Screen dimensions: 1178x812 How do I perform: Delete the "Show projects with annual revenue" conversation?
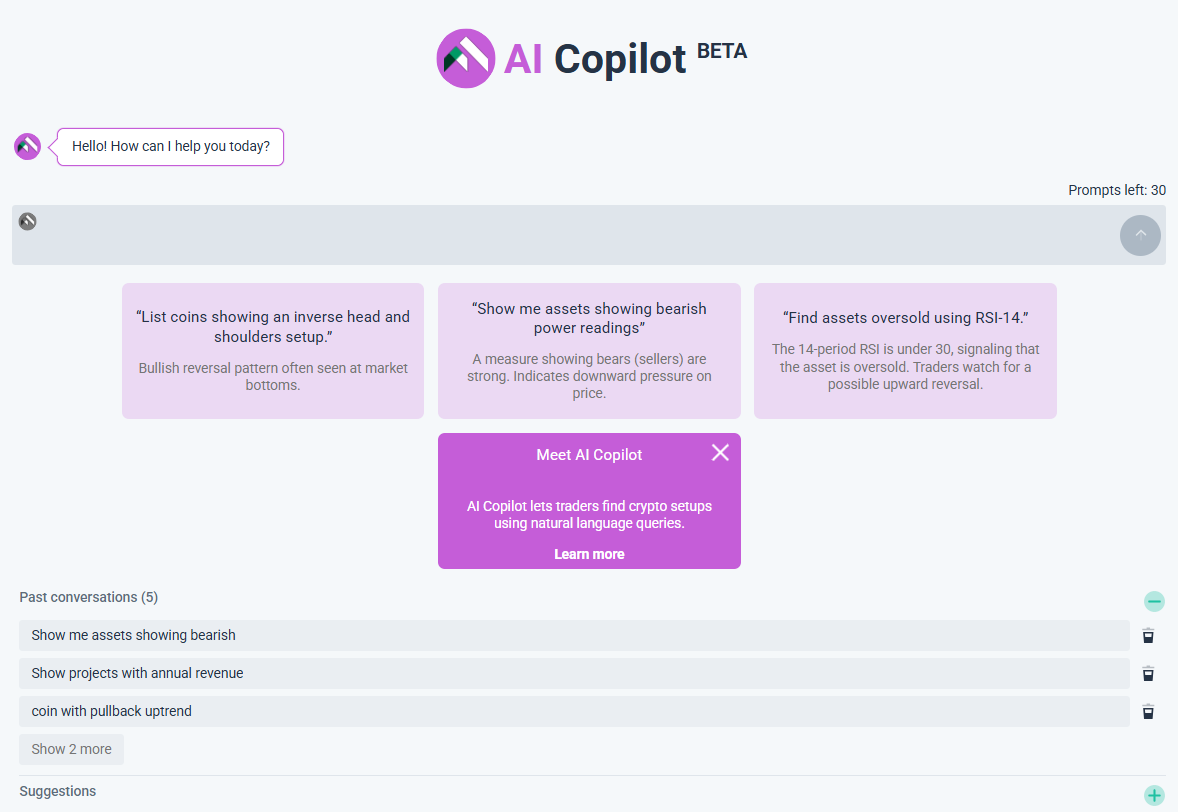click(x=1148, y=673)
